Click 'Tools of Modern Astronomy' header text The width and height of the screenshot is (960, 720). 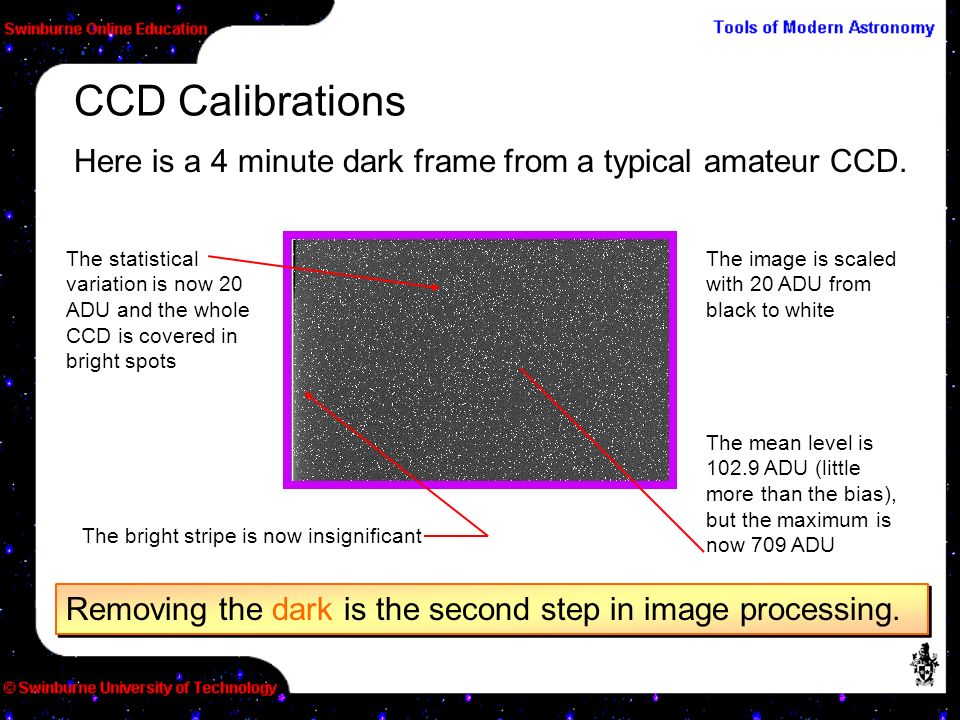(x=823, y=28)
